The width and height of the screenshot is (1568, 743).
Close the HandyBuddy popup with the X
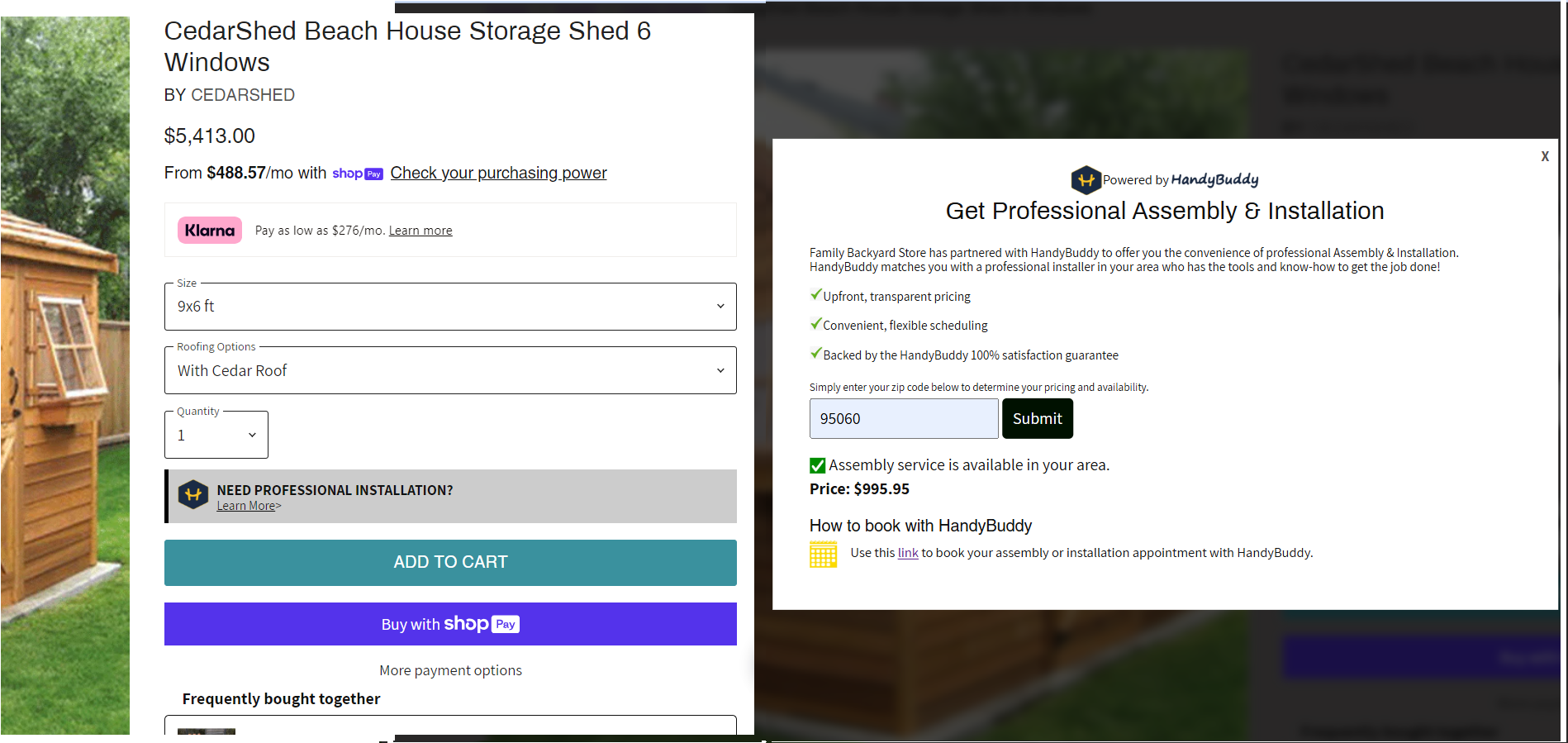coord(1545,156)
